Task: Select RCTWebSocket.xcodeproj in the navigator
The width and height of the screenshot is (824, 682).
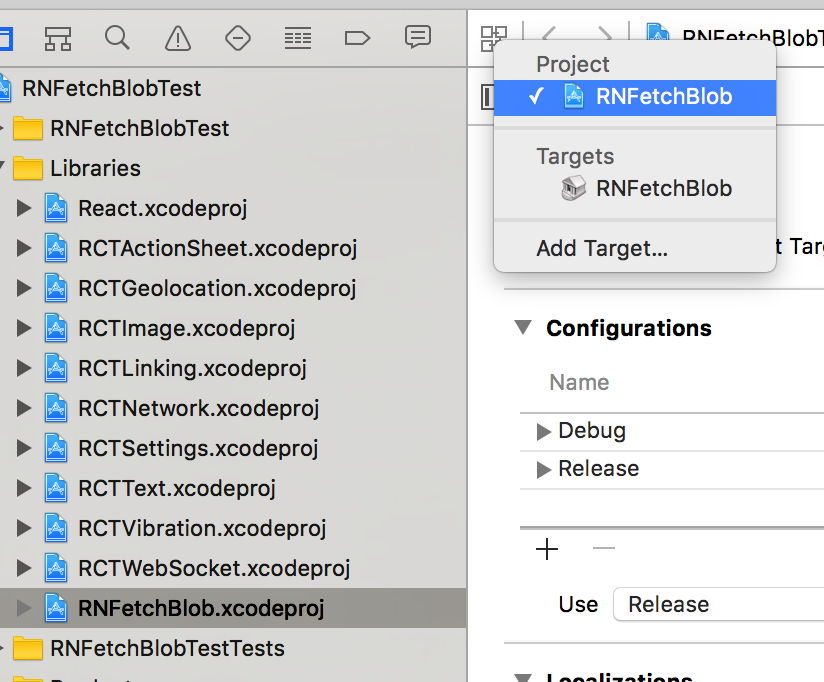Action: [x=214, y=568]
